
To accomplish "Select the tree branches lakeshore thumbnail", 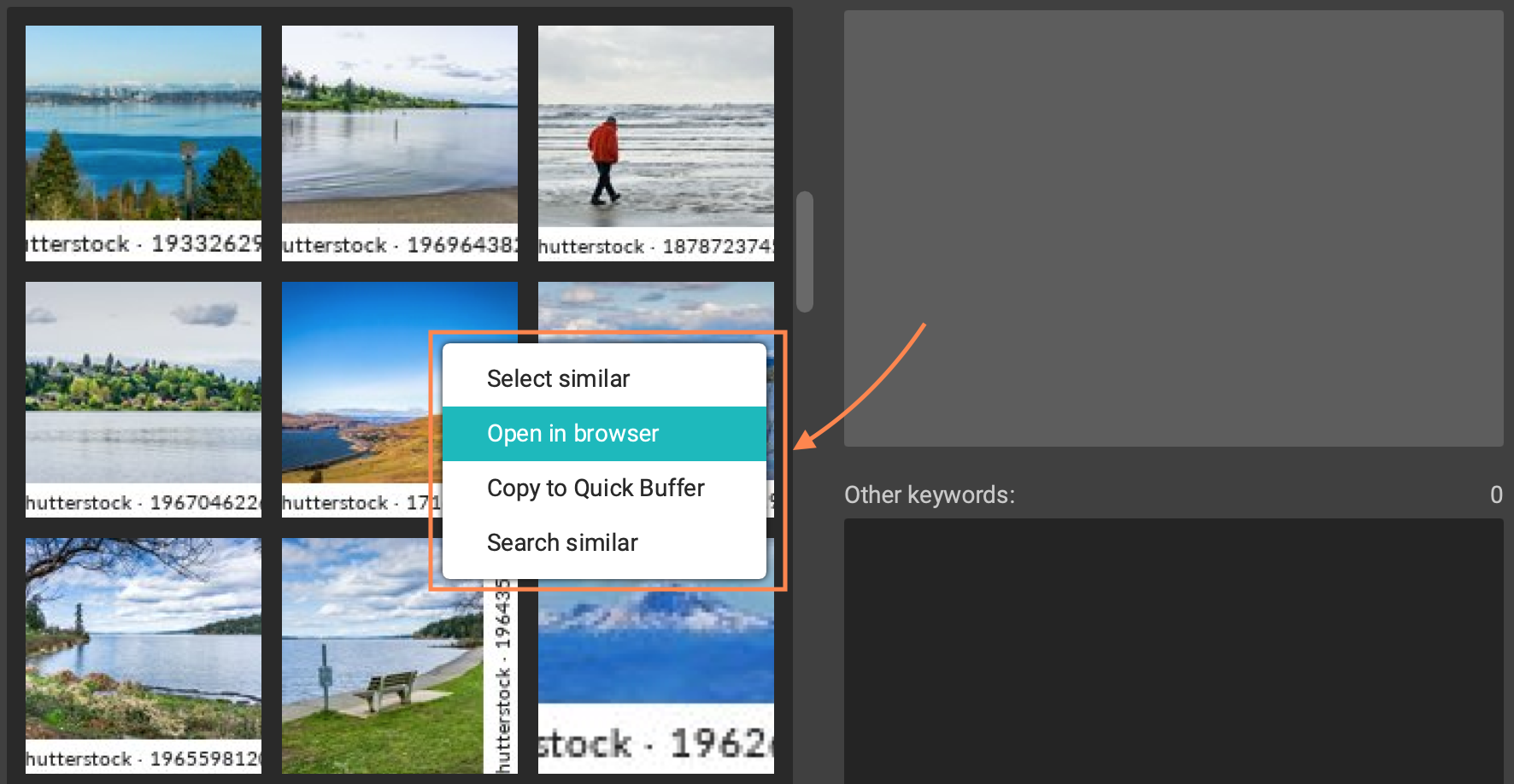I will [144, 641].
